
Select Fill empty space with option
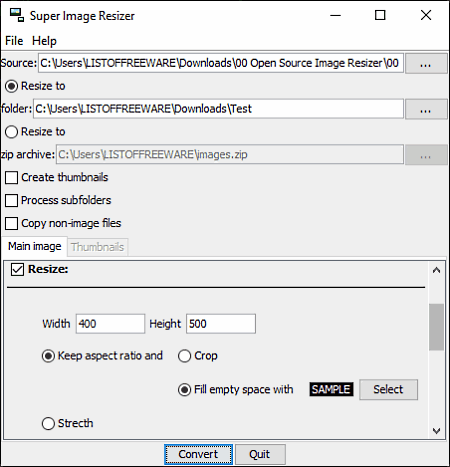tap(184, 390)
